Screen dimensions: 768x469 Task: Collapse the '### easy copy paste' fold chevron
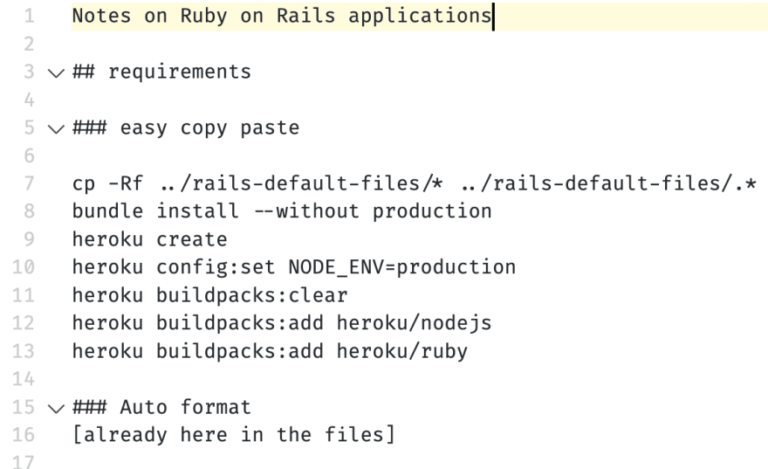click(x=56, y=129)
